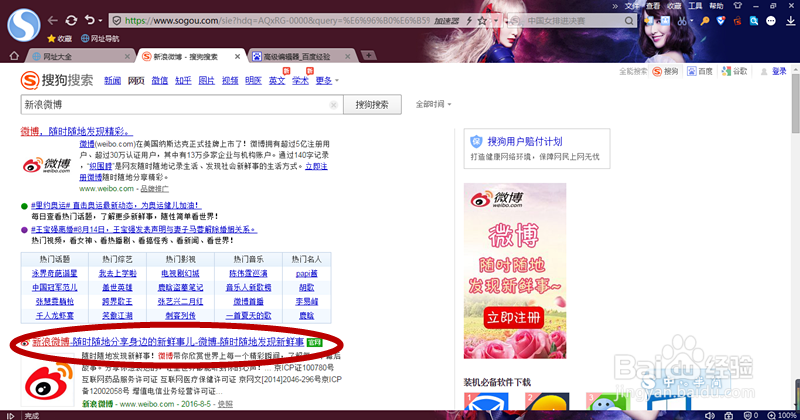This screenshot has width=800, height=420.
Task: Click the lightning accelerator icon
Action: tap(469, 21)
